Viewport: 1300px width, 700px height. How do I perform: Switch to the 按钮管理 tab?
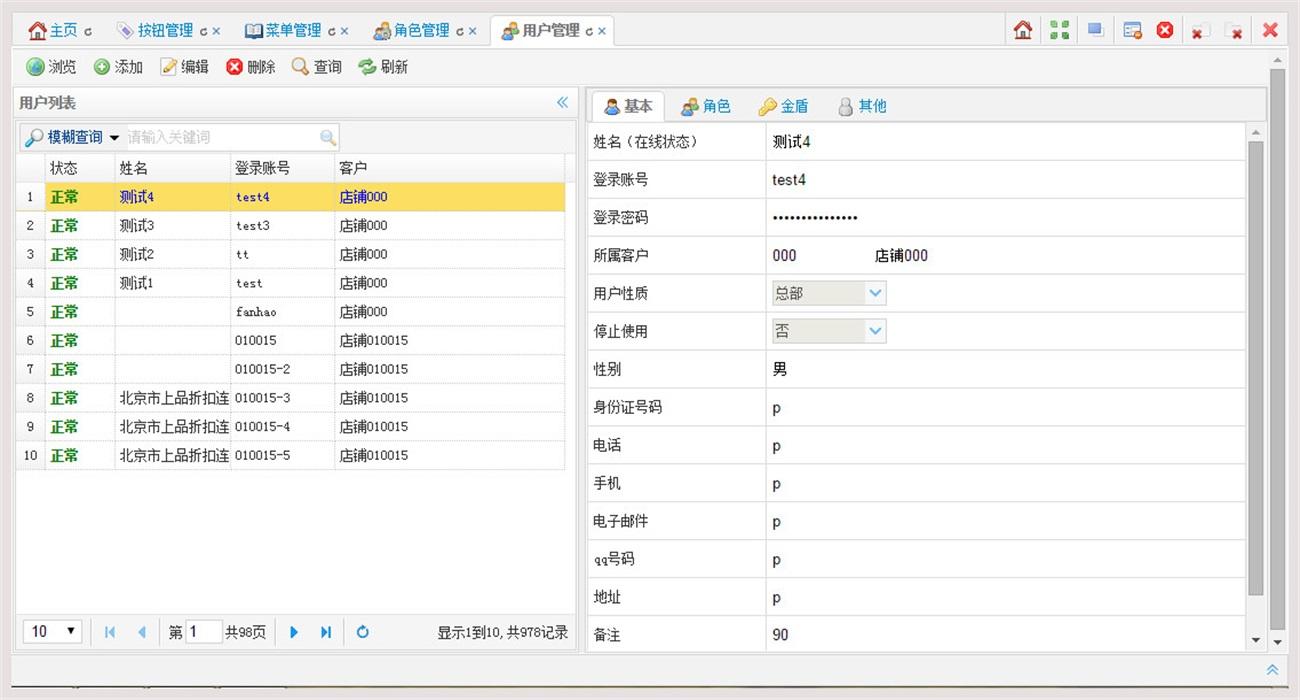pos(155,31)
